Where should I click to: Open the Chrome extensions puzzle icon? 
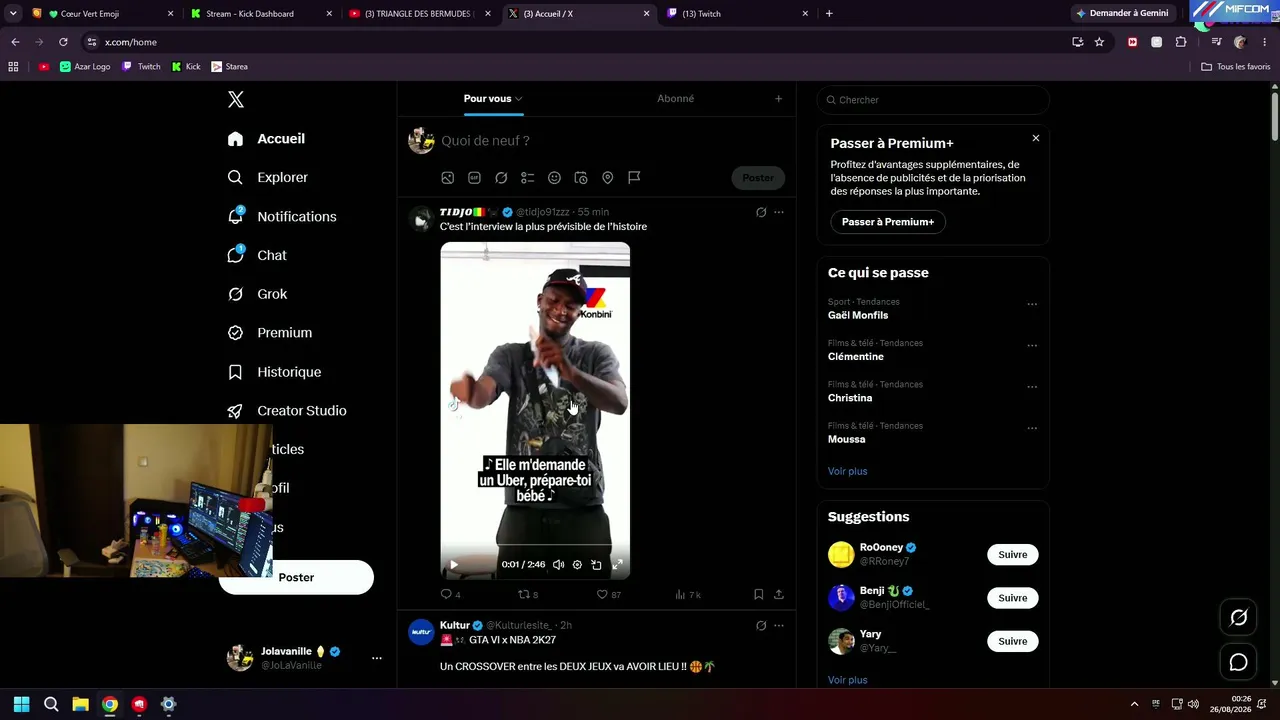click(x=1181, y=42)
